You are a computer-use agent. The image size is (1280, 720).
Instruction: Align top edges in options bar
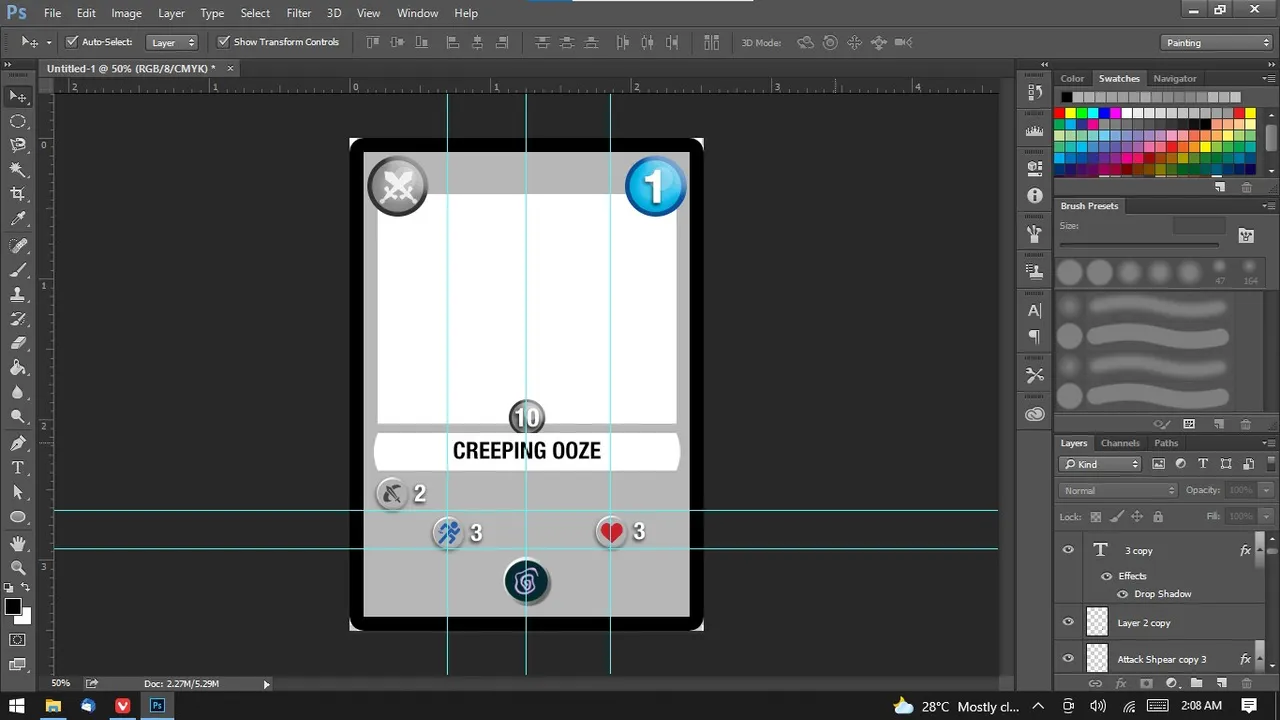click(373, 42)
